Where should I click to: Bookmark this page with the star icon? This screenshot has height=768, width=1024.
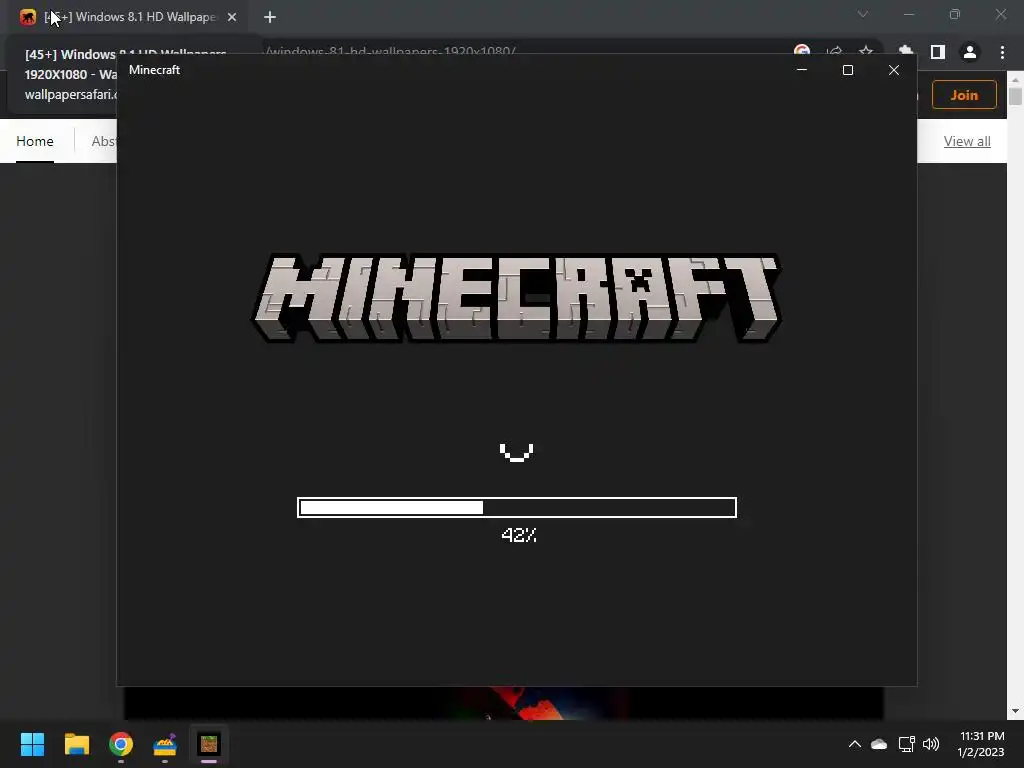866,52
